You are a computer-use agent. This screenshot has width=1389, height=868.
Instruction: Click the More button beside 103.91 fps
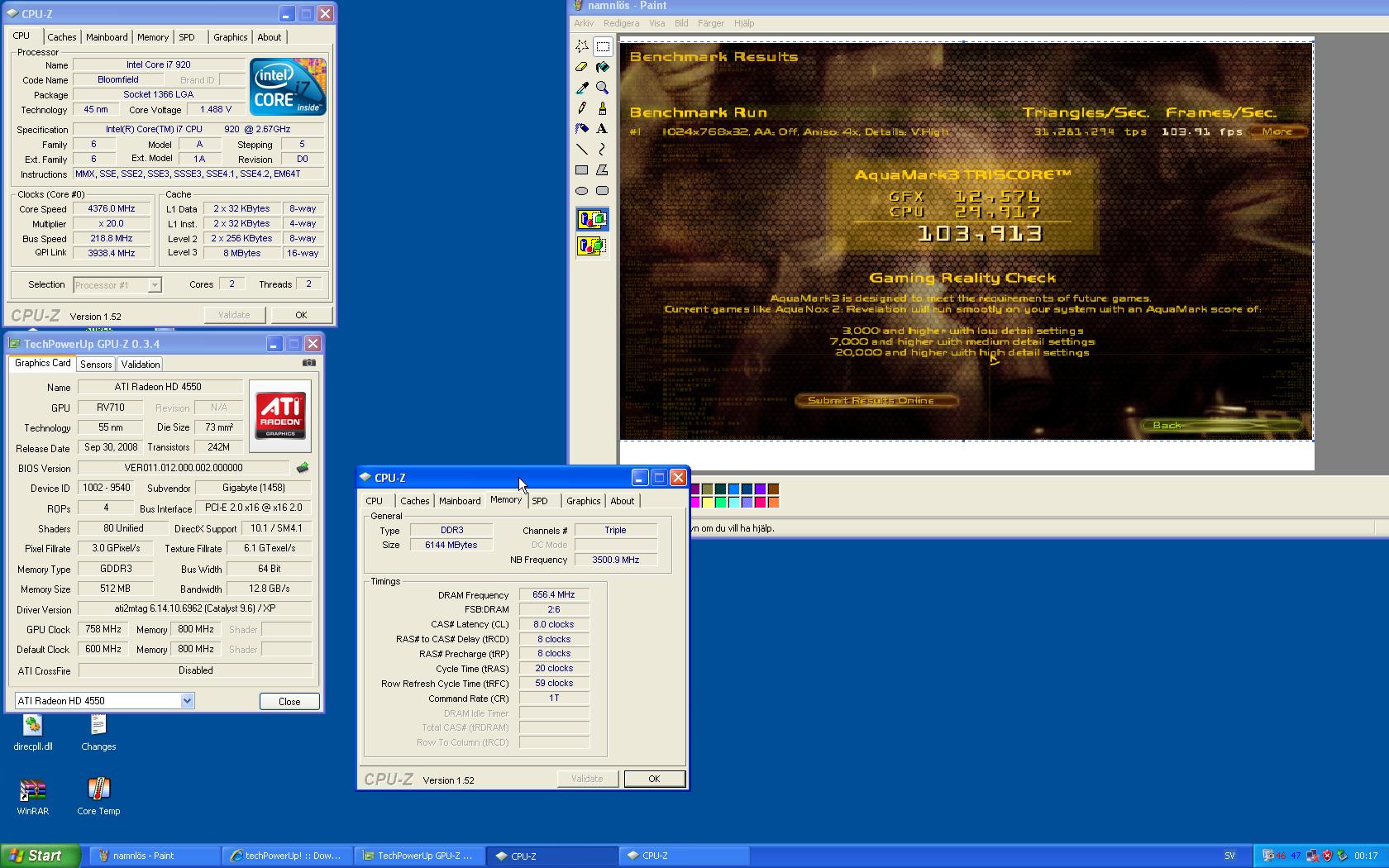pos(1277,131)
